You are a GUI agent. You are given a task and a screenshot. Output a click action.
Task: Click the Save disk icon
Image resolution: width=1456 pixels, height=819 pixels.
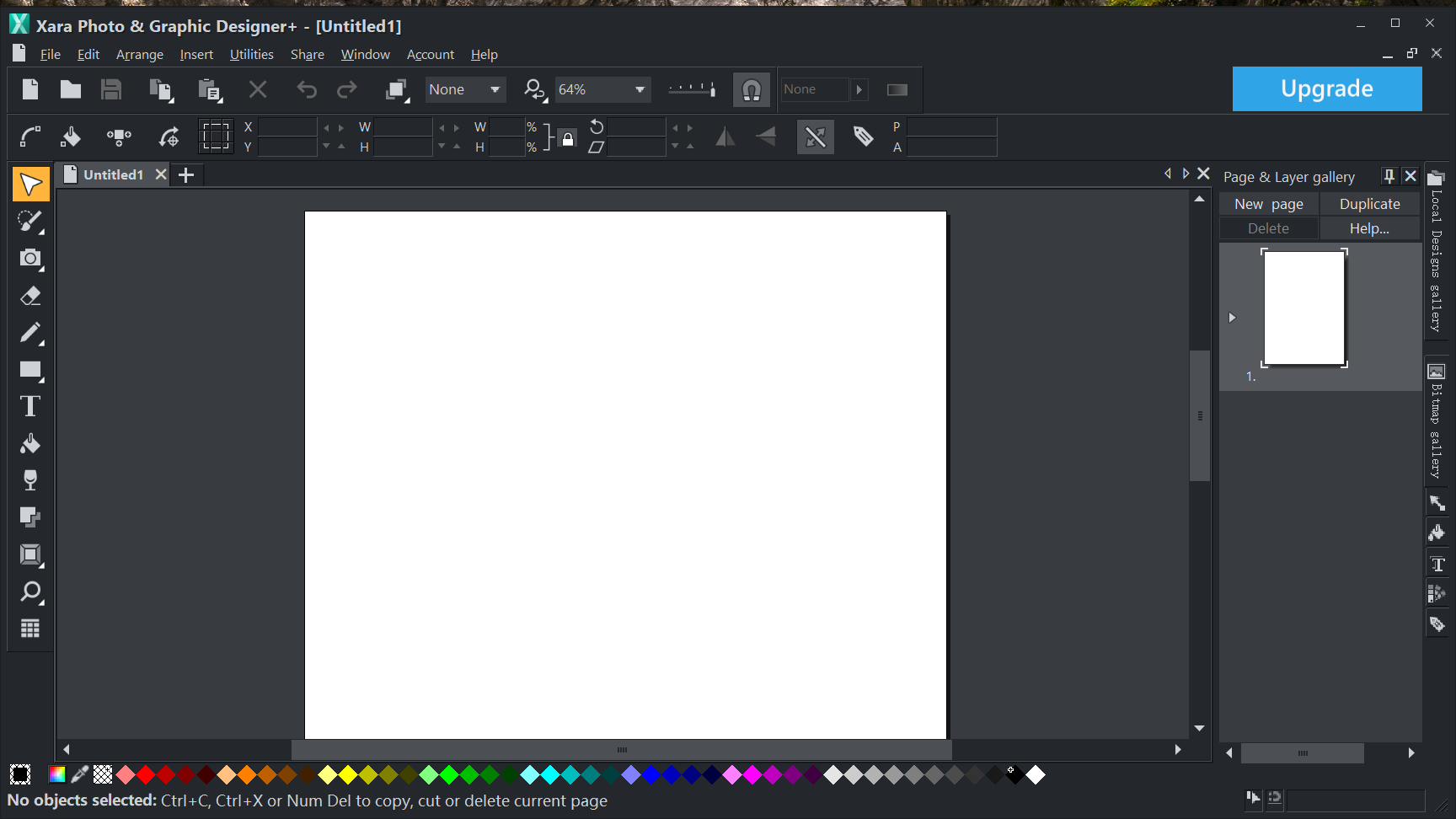(111, 89)
